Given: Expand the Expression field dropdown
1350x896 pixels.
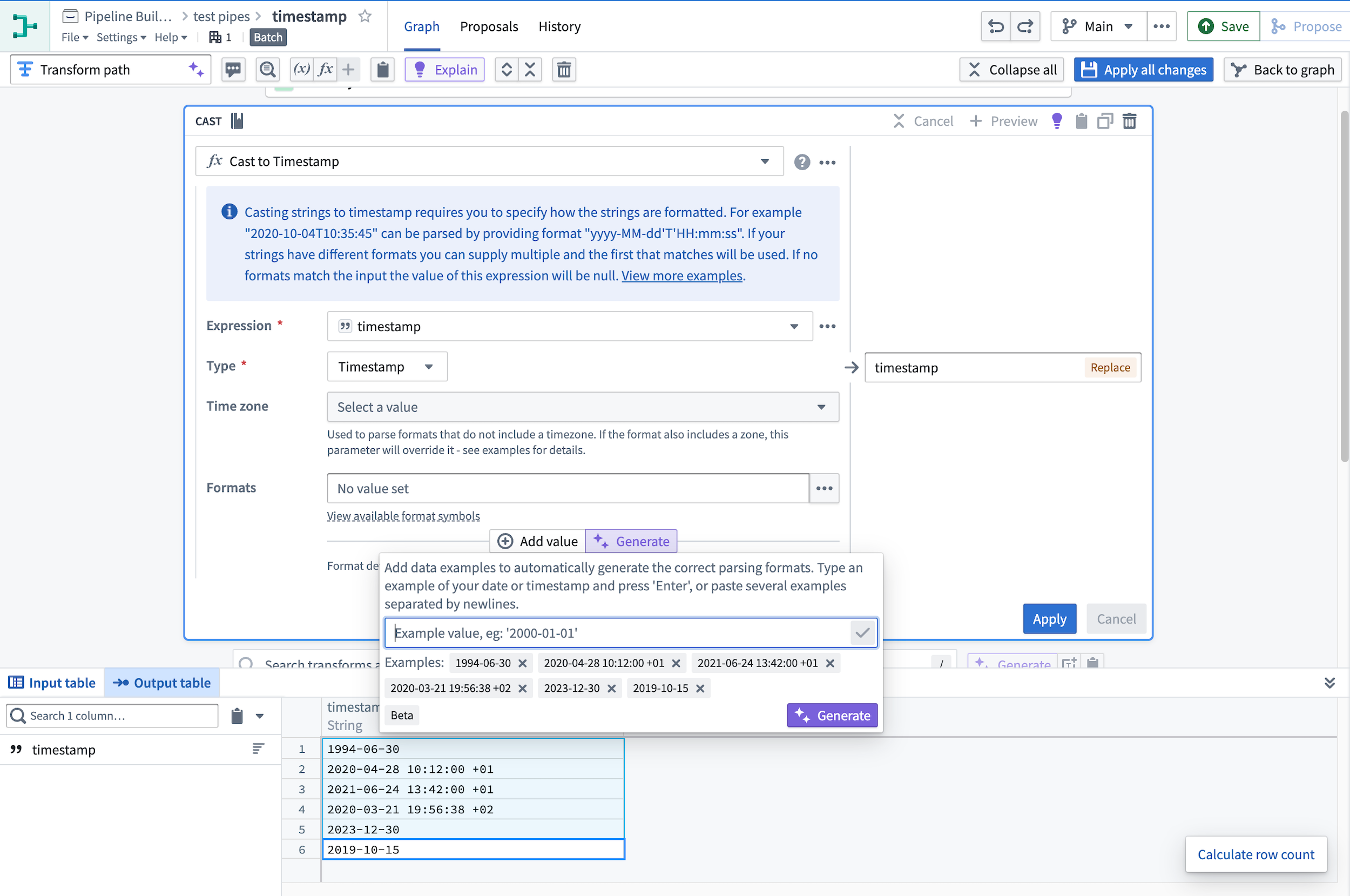Looking at the screenshot, I should click(x=795, y=326).
